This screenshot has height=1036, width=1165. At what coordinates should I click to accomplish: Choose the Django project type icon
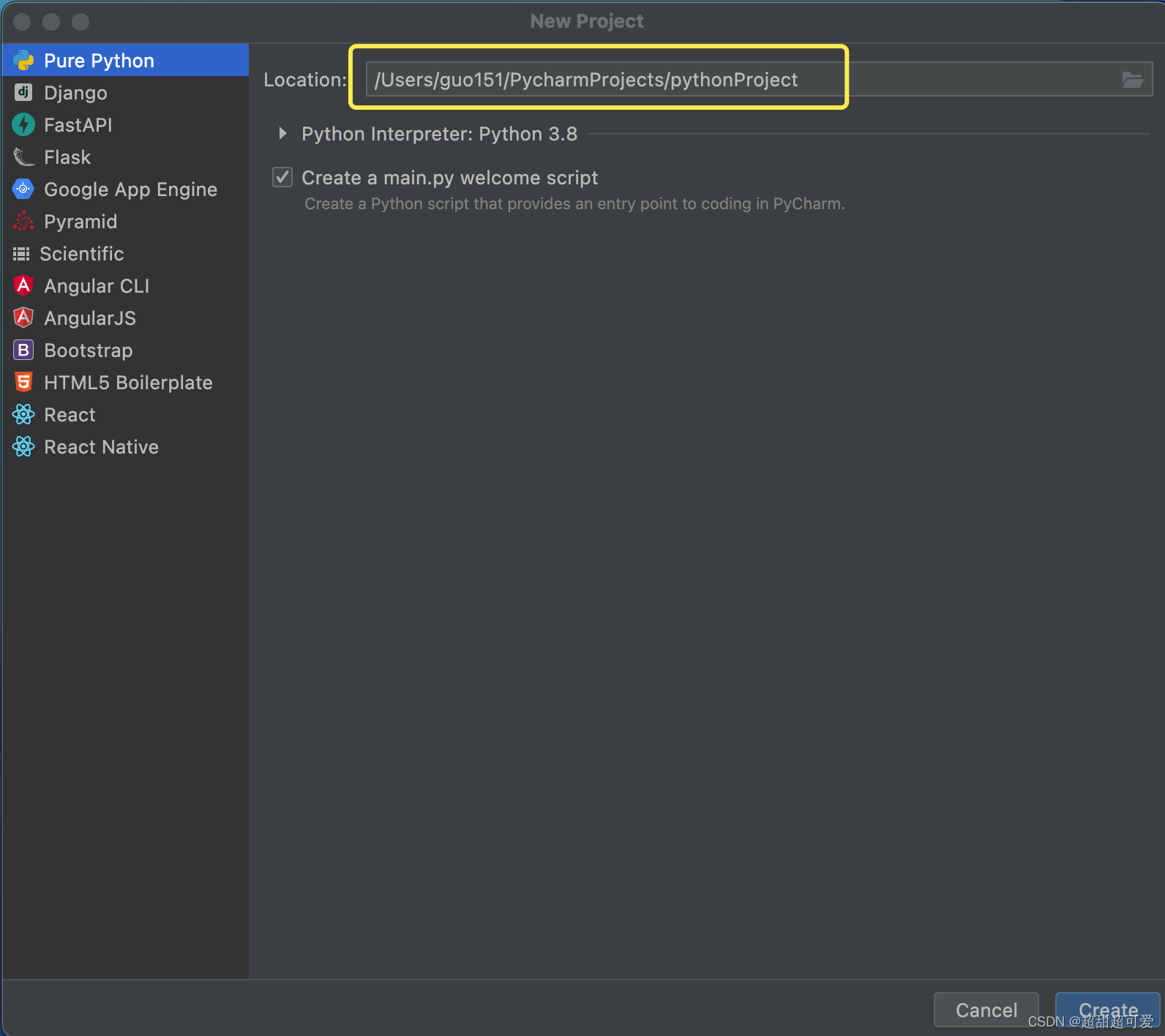click(x=23, y=92)
